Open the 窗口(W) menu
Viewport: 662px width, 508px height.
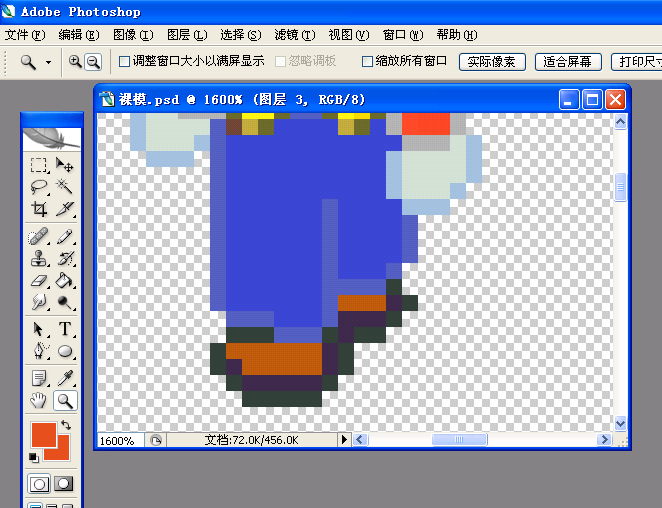tap(403, 35)
